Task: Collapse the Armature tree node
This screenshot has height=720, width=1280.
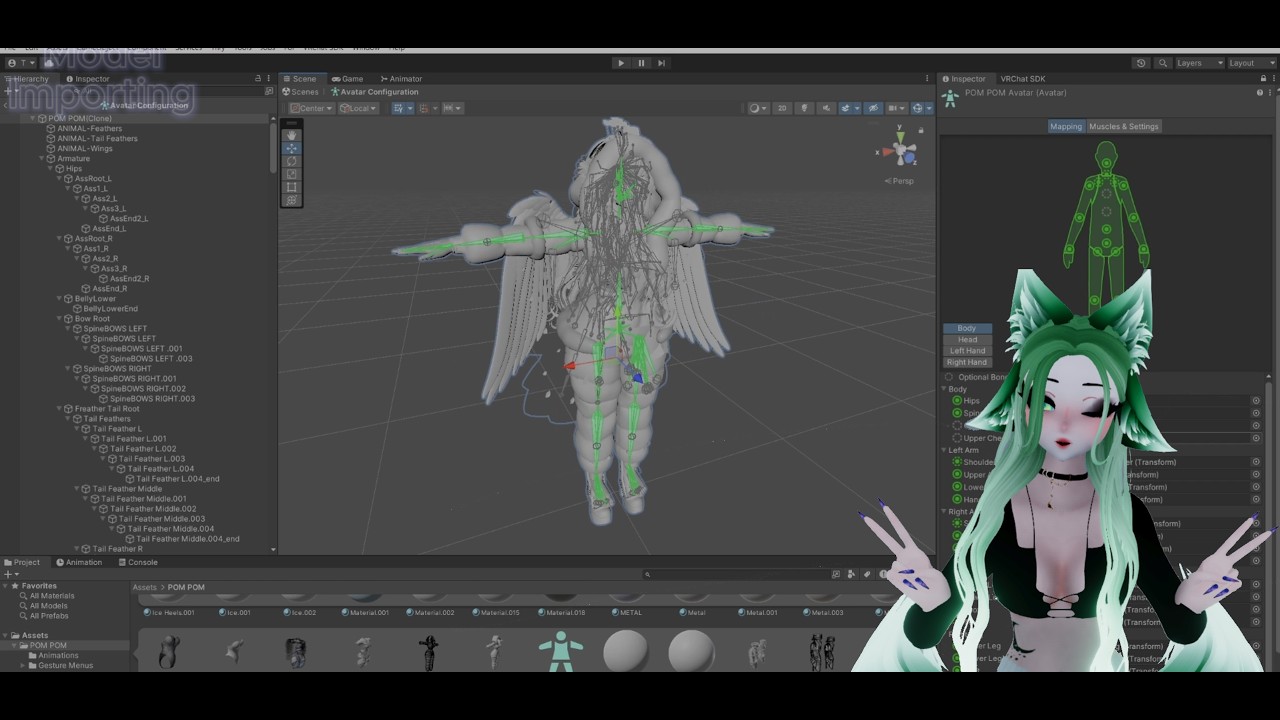Action: coord(42,158)
